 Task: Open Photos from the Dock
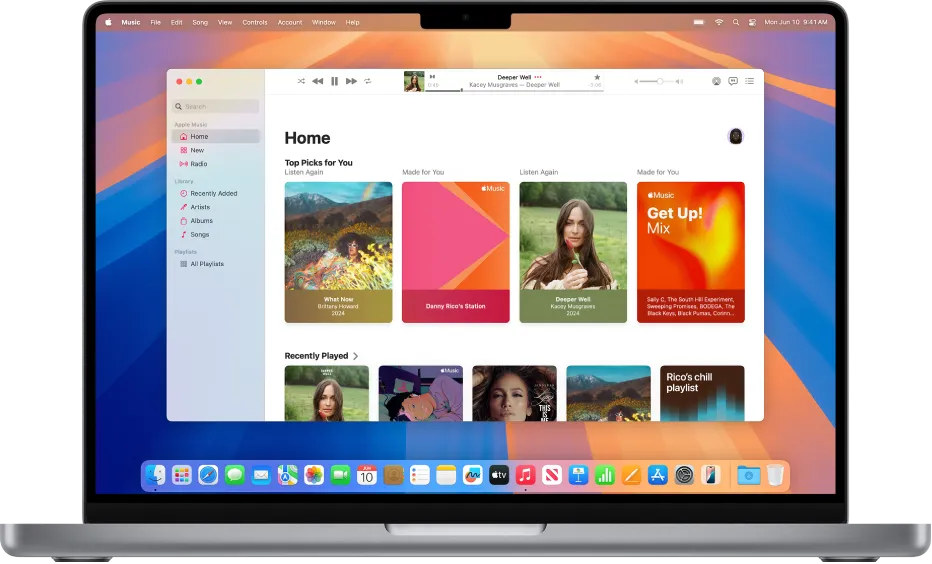(x=314, y=475)
